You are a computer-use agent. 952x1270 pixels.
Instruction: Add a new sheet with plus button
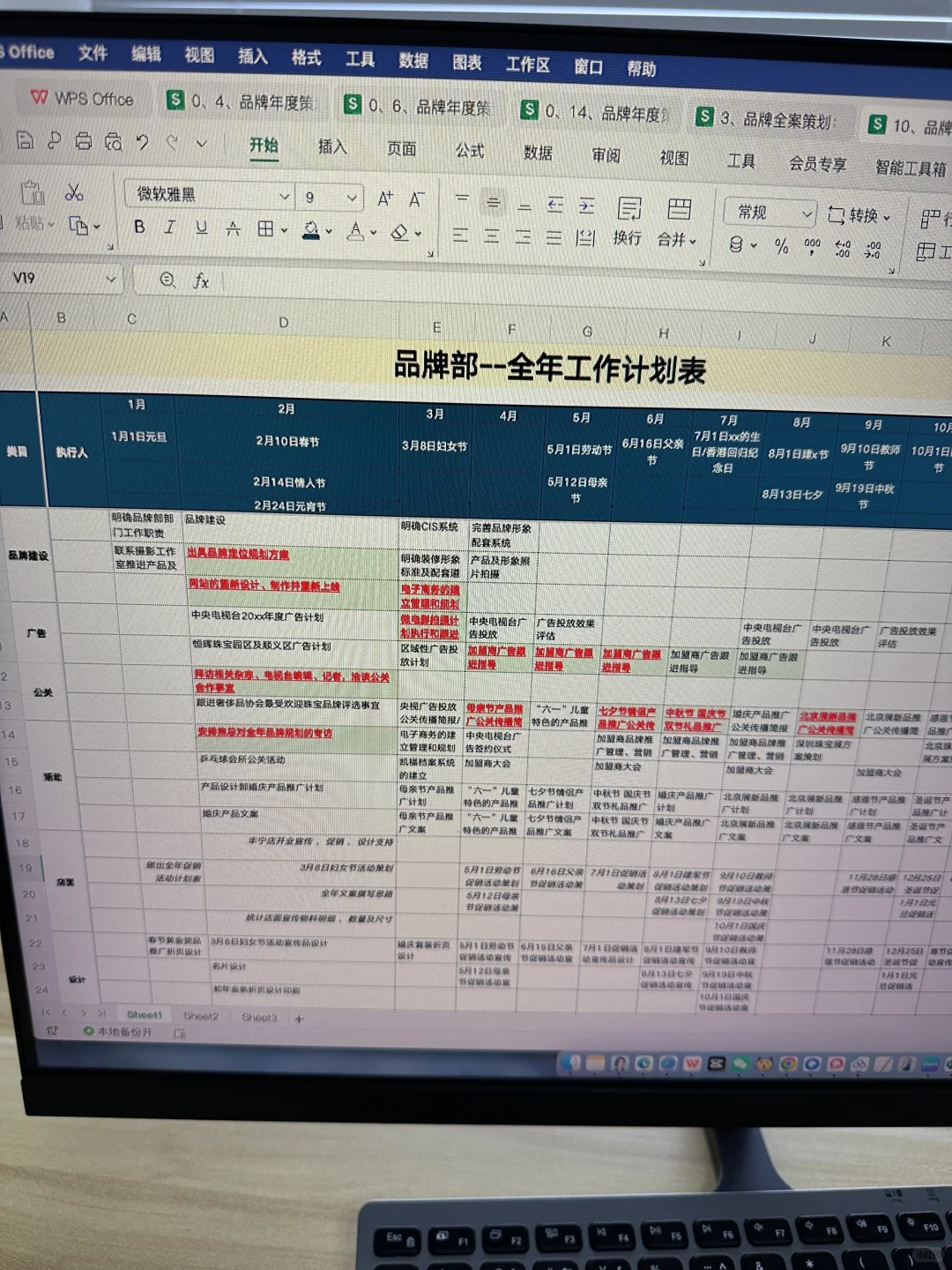pos(299,1019)
